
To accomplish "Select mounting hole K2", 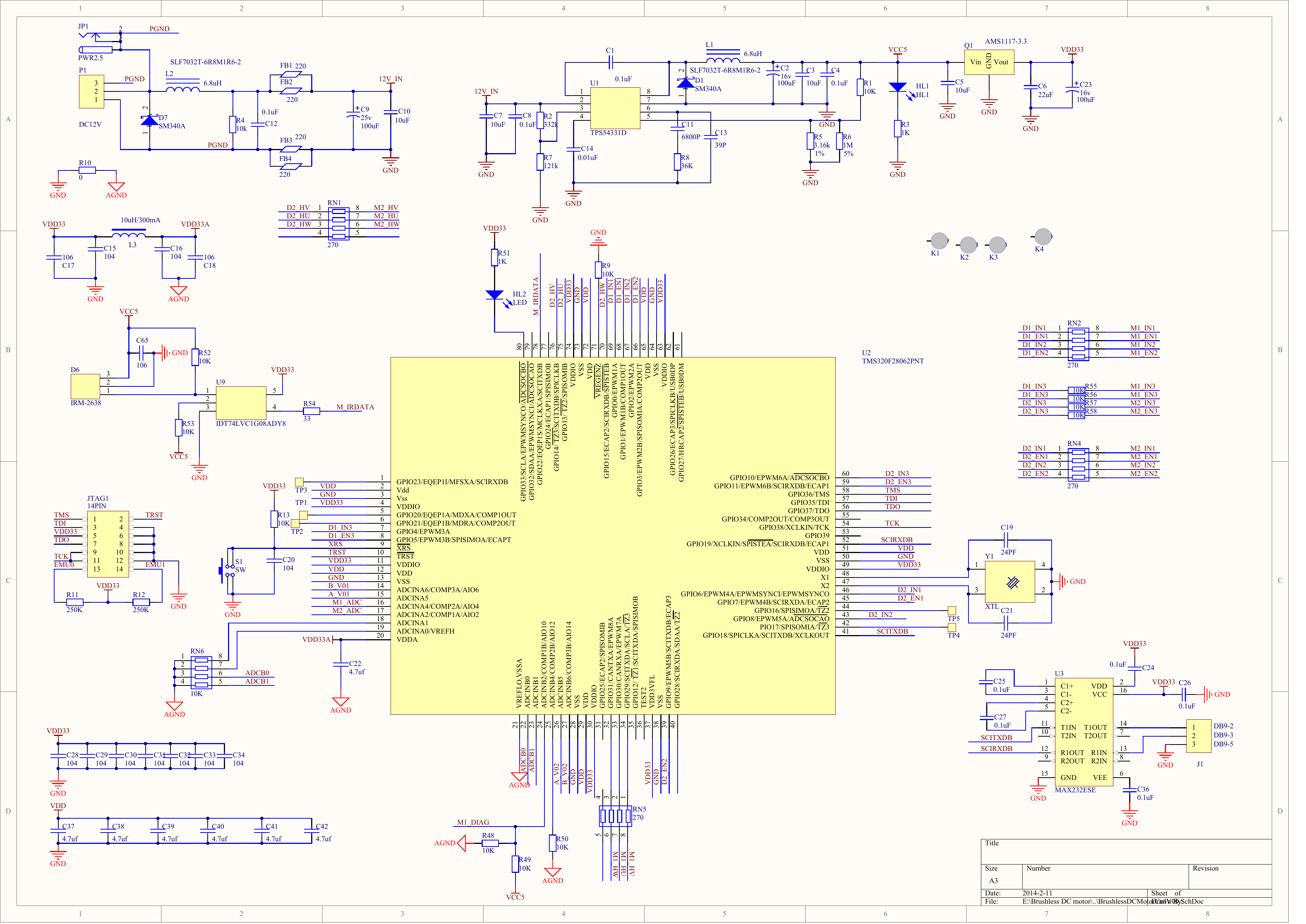I will 968,245.
